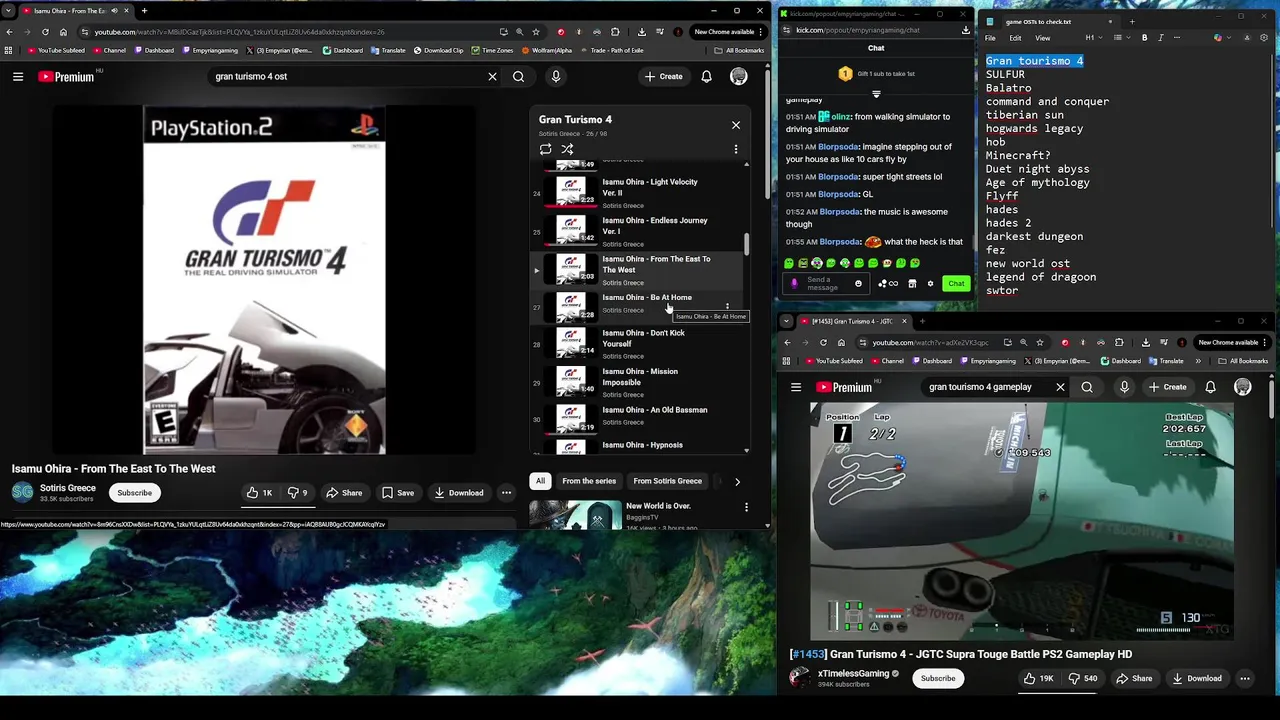Open hidden bookmarks chevron in the lower-right Chrome
The height and width of the screenshot is (720, 1280).
point(1198,361)
